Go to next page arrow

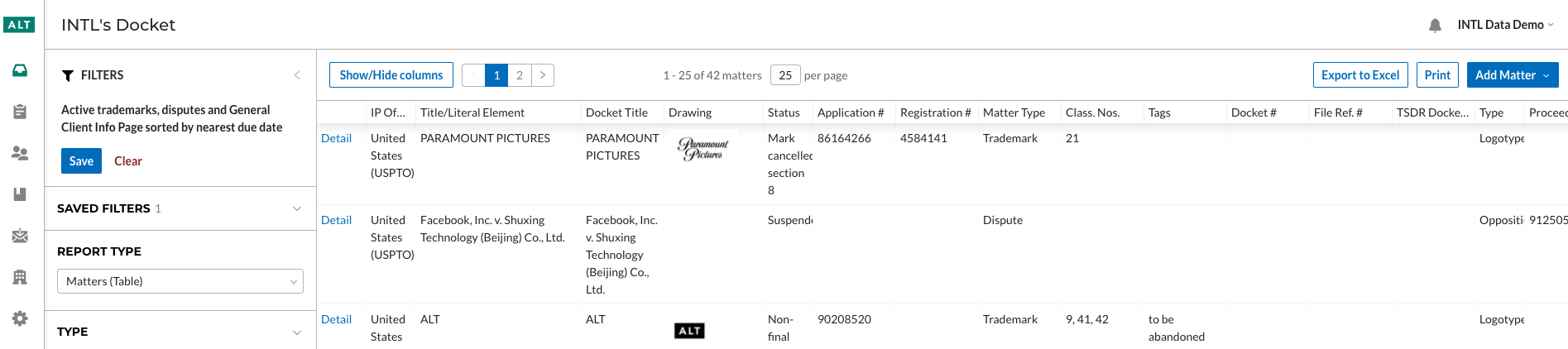543,75
